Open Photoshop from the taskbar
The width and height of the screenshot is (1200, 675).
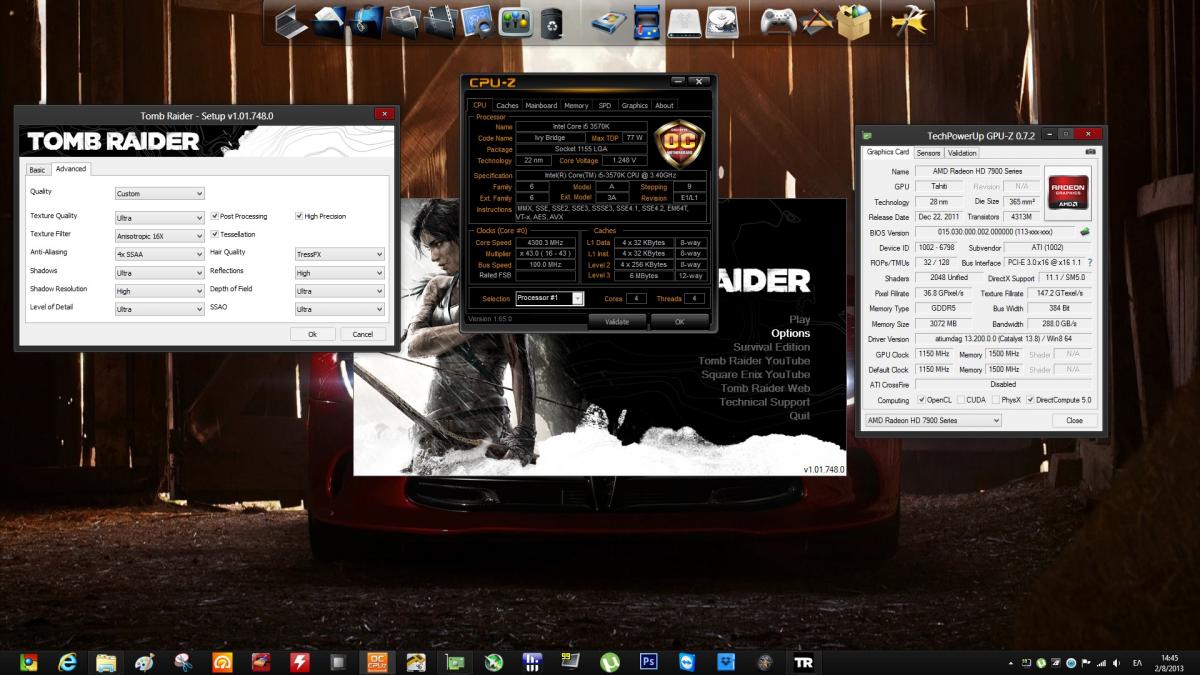coord(648,661)
